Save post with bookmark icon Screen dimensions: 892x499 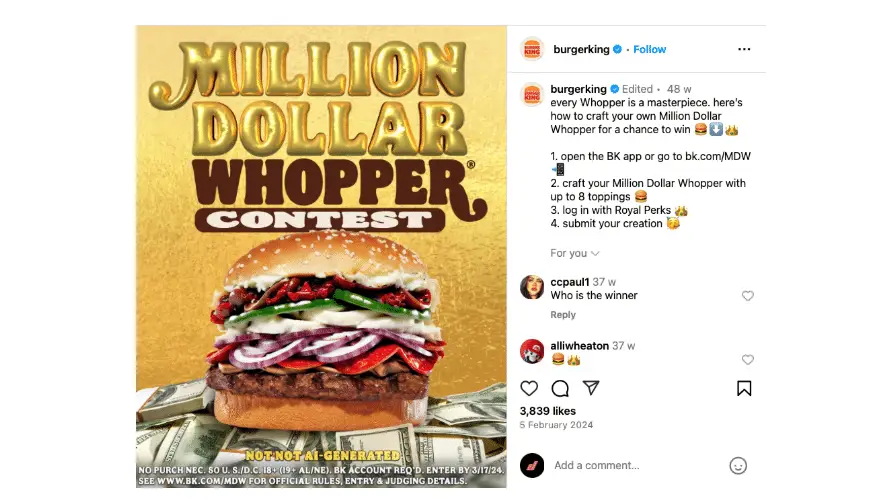[x=744, y=388]
